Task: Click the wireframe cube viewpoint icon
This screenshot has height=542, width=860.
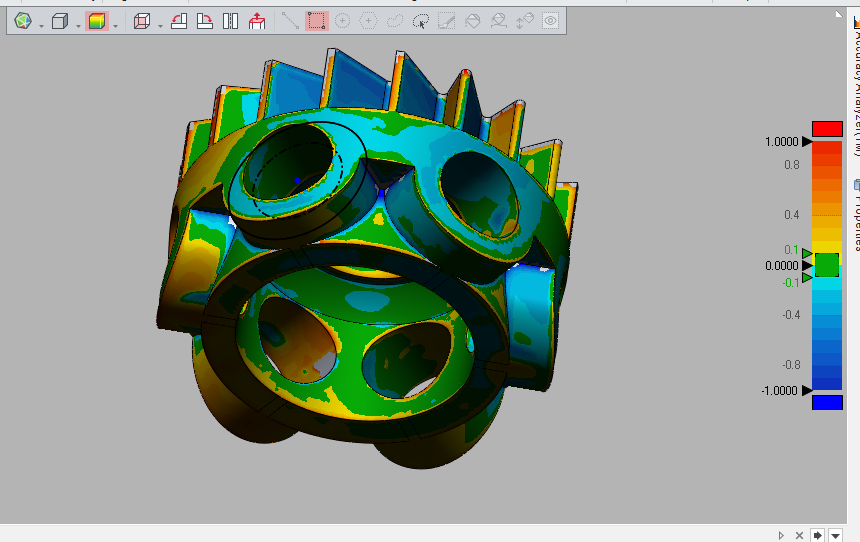Action: (142, 21)
